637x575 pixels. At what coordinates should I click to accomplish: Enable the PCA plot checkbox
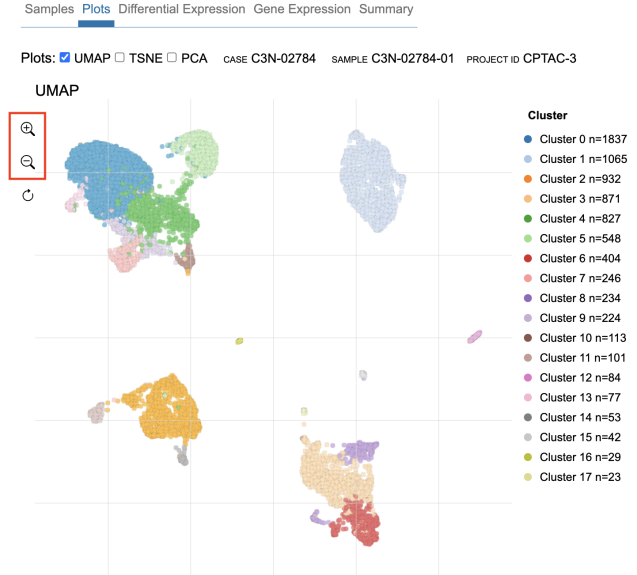(x=172, y=58)
